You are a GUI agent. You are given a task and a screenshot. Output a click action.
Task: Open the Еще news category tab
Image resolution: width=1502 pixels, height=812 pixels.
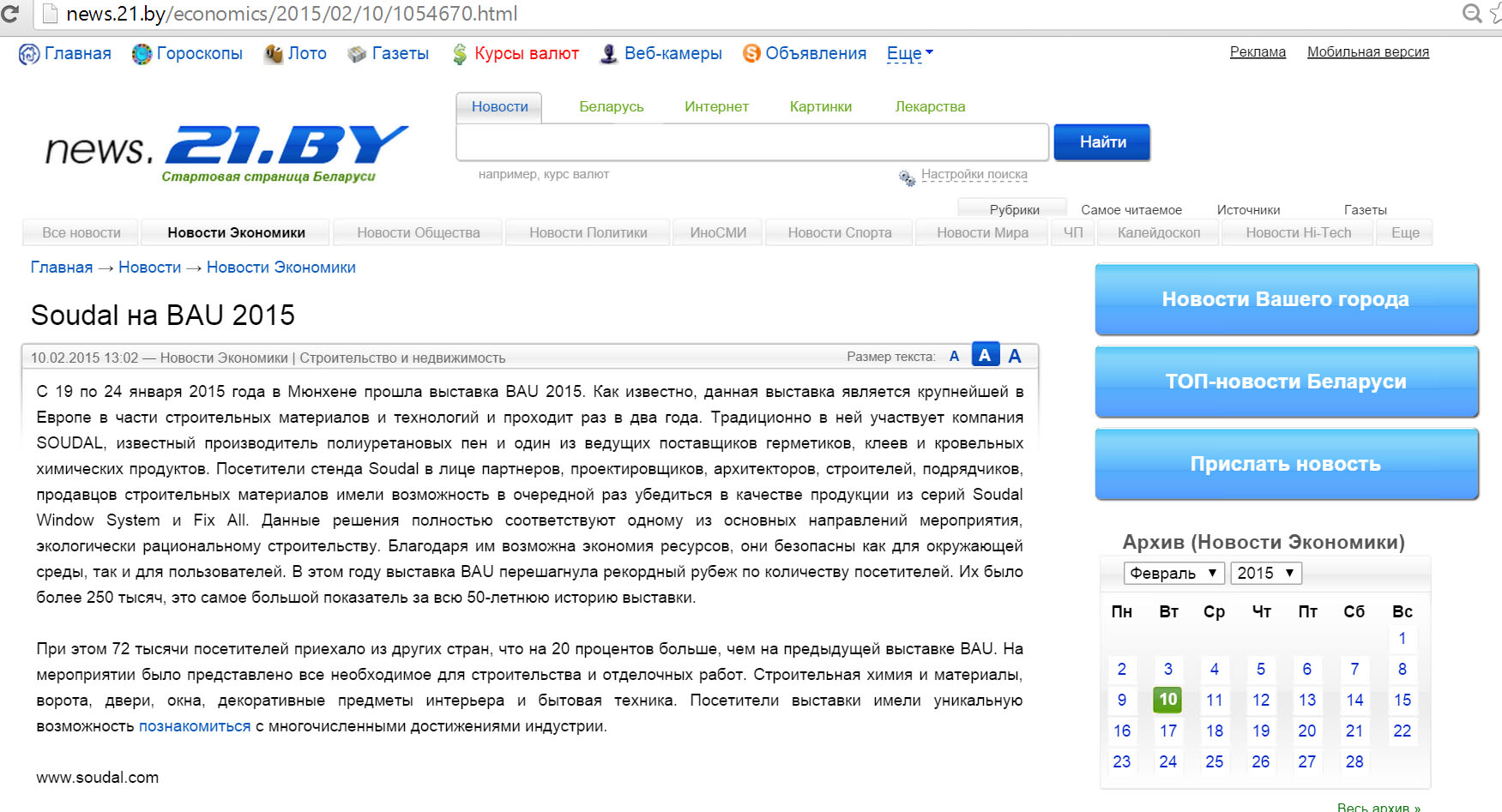tap(1405, 232)
